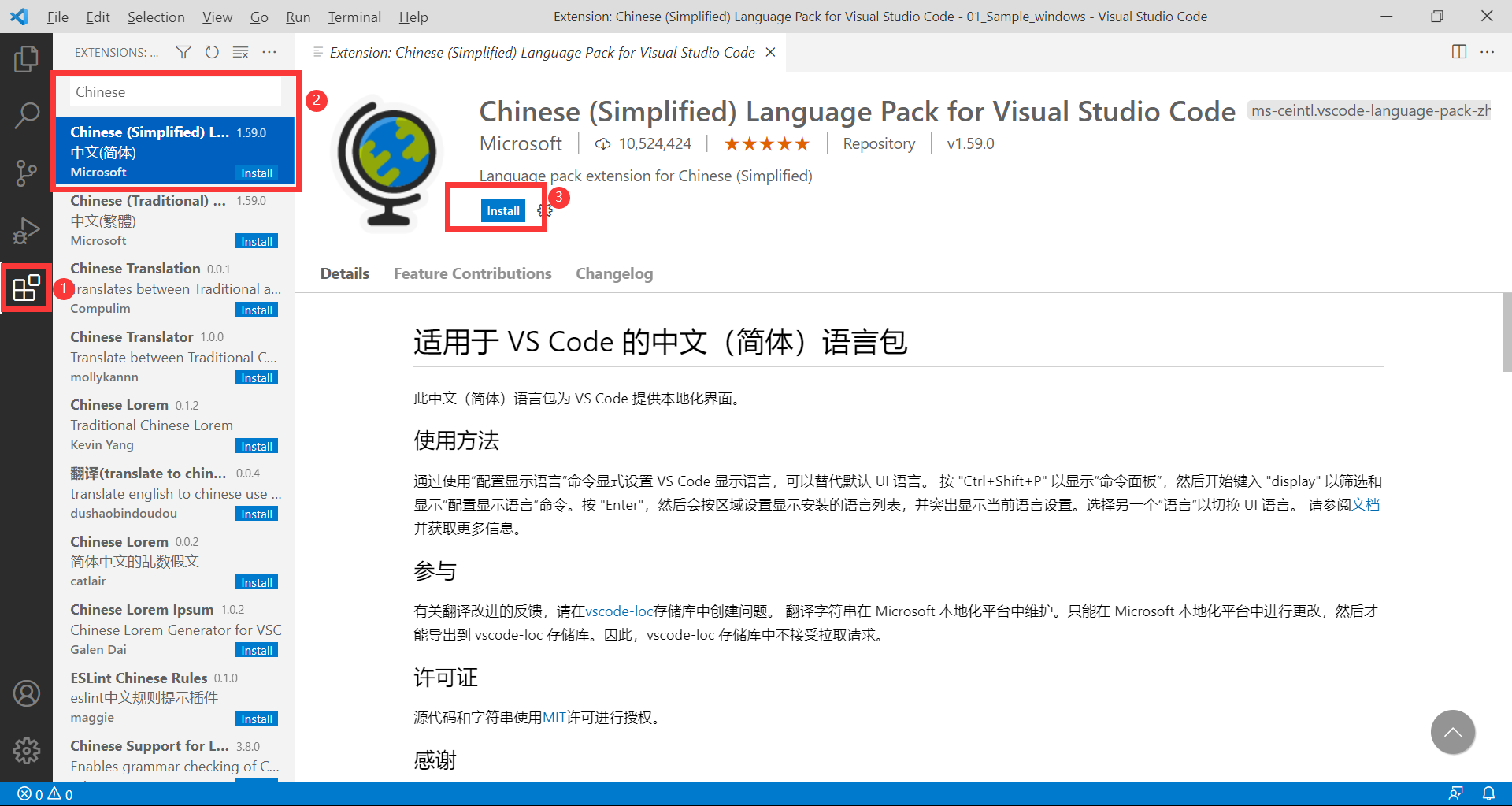Open the Explorer view in activity bar
This screenshot has height=806, width=1512.
point(26,59)
